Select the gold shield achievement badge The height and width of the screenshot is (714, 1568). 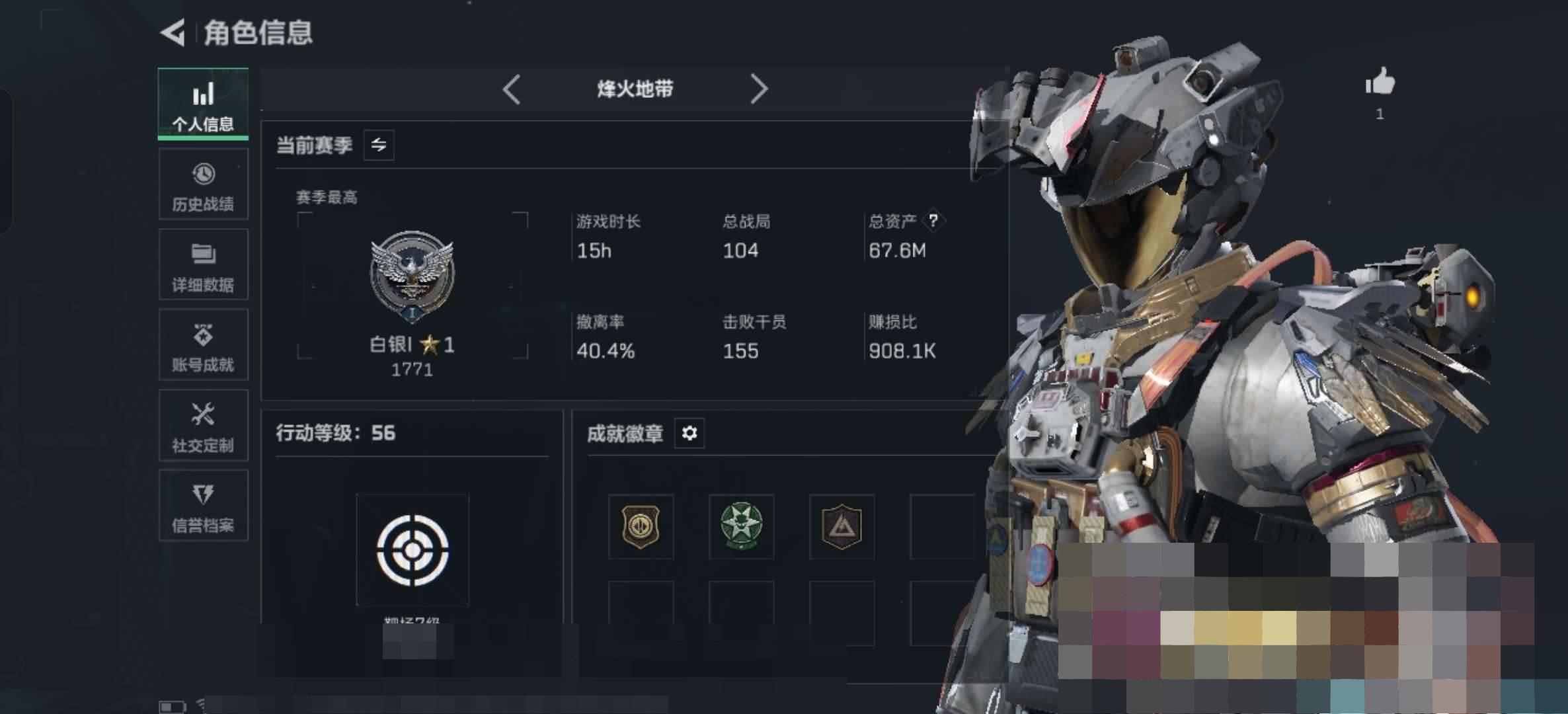[x=641, y=526]
